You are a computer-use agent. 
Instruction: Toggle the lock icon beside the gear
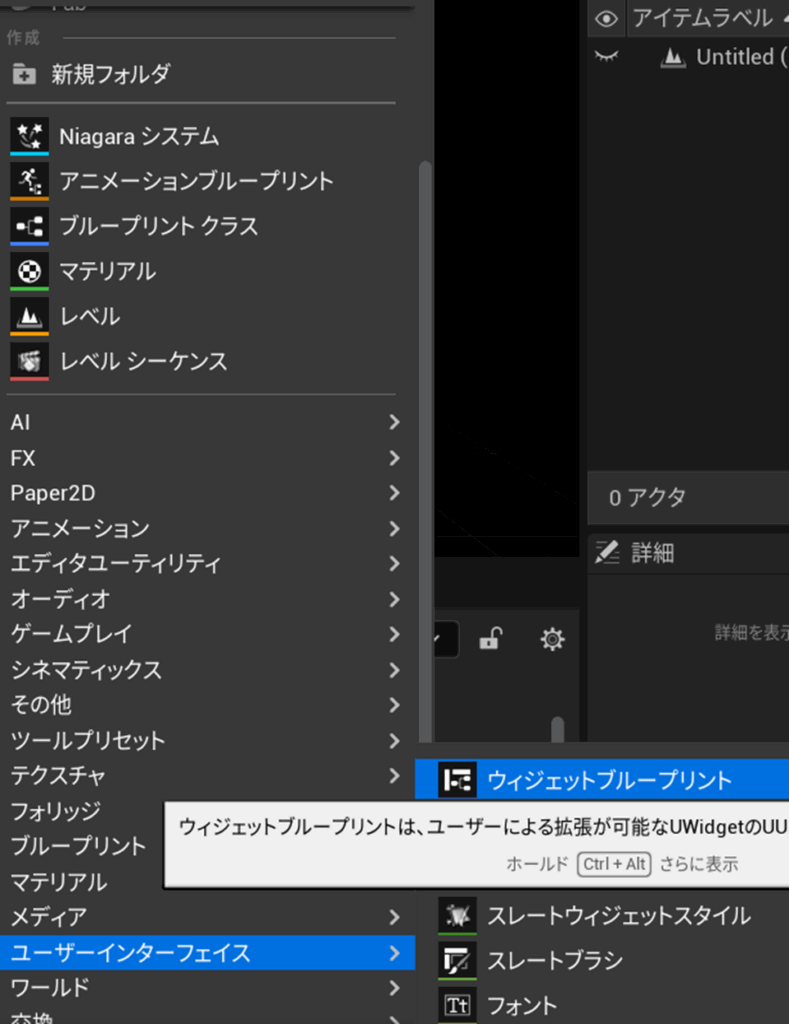click(489, 639)
